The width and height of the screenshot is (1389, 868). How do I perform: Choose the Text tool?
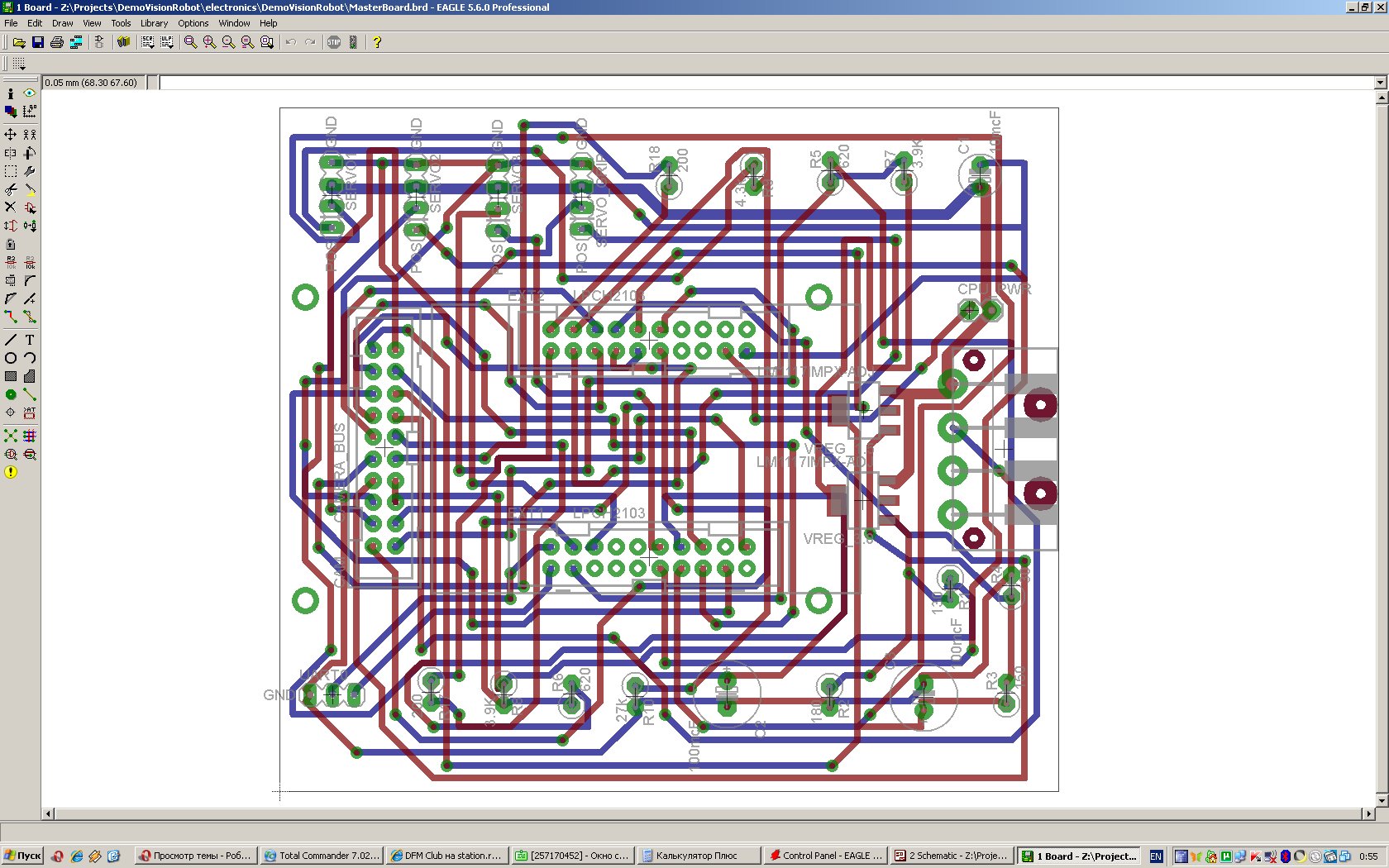pyautogui.click(x=30, y=340)
